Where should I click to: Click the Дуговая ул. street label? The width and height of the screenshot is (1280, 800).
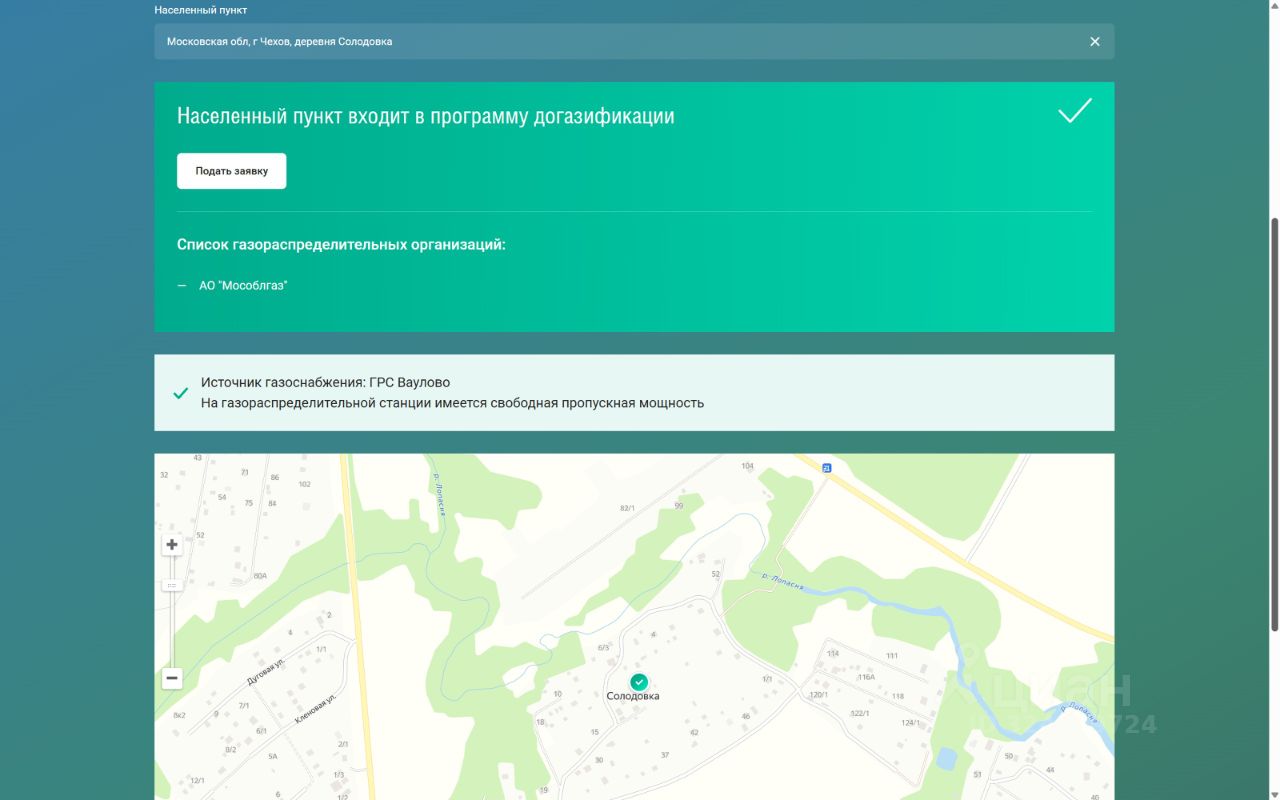(x=266, y=670)
